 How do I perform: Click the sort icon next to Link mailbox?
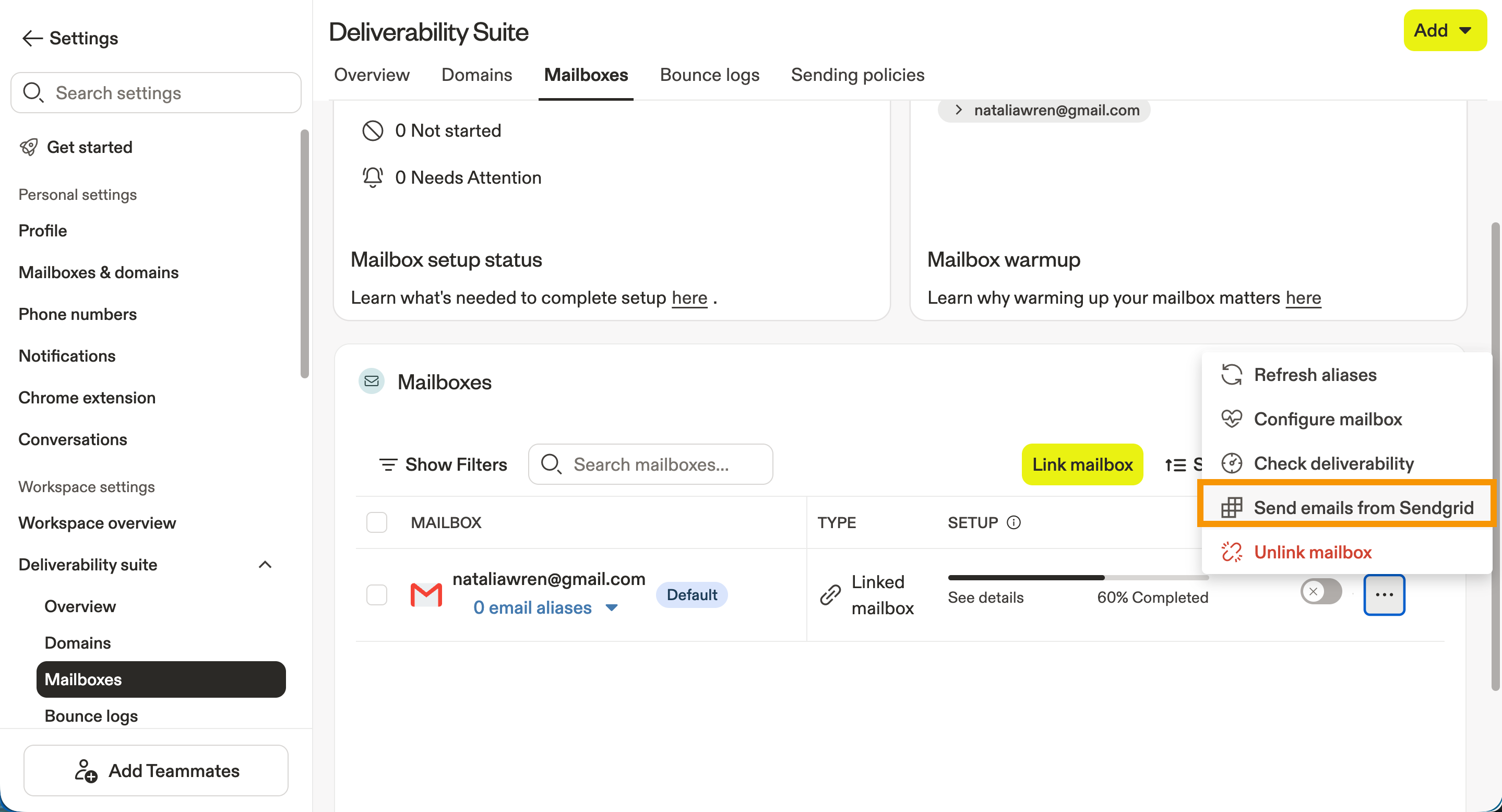click(x=1175, y=464)
